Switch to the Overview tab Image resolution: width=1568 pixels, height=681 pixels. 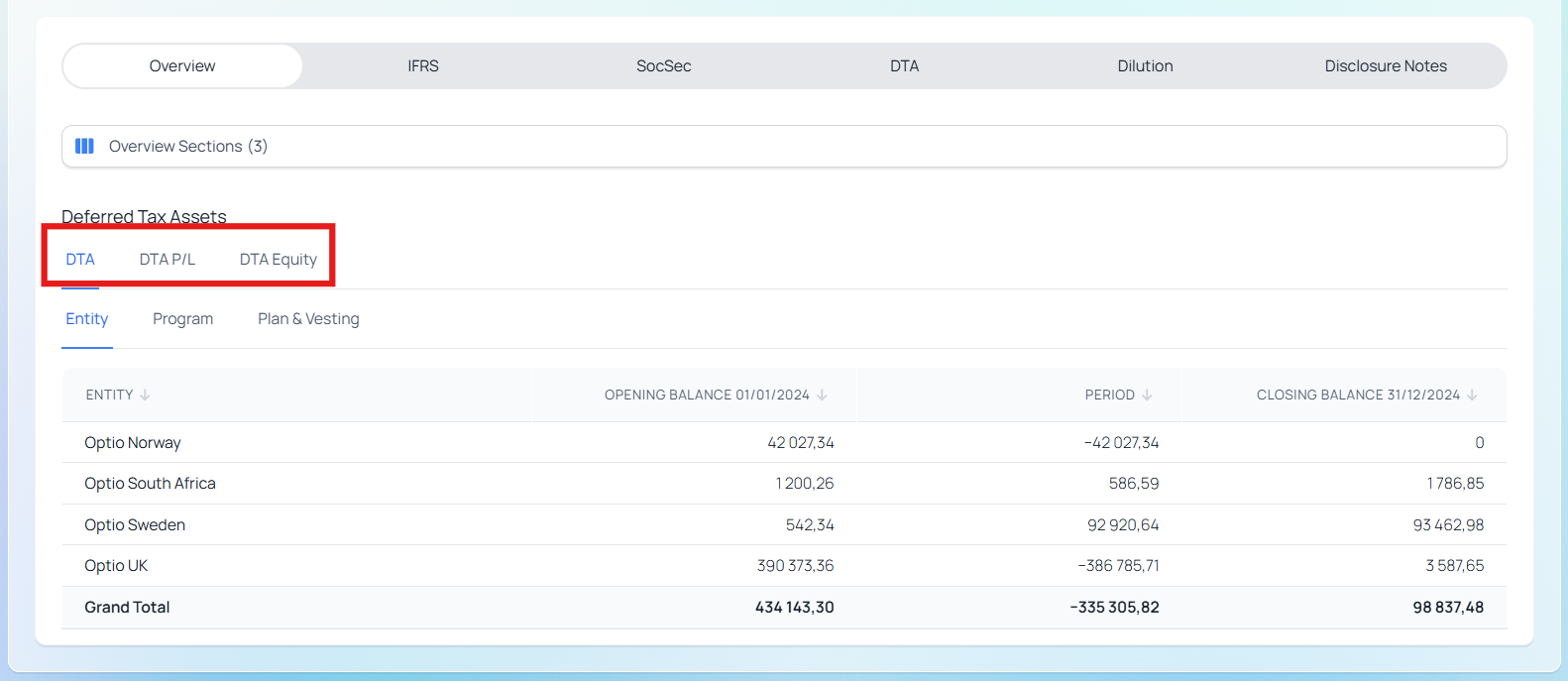tap(182, 65)
